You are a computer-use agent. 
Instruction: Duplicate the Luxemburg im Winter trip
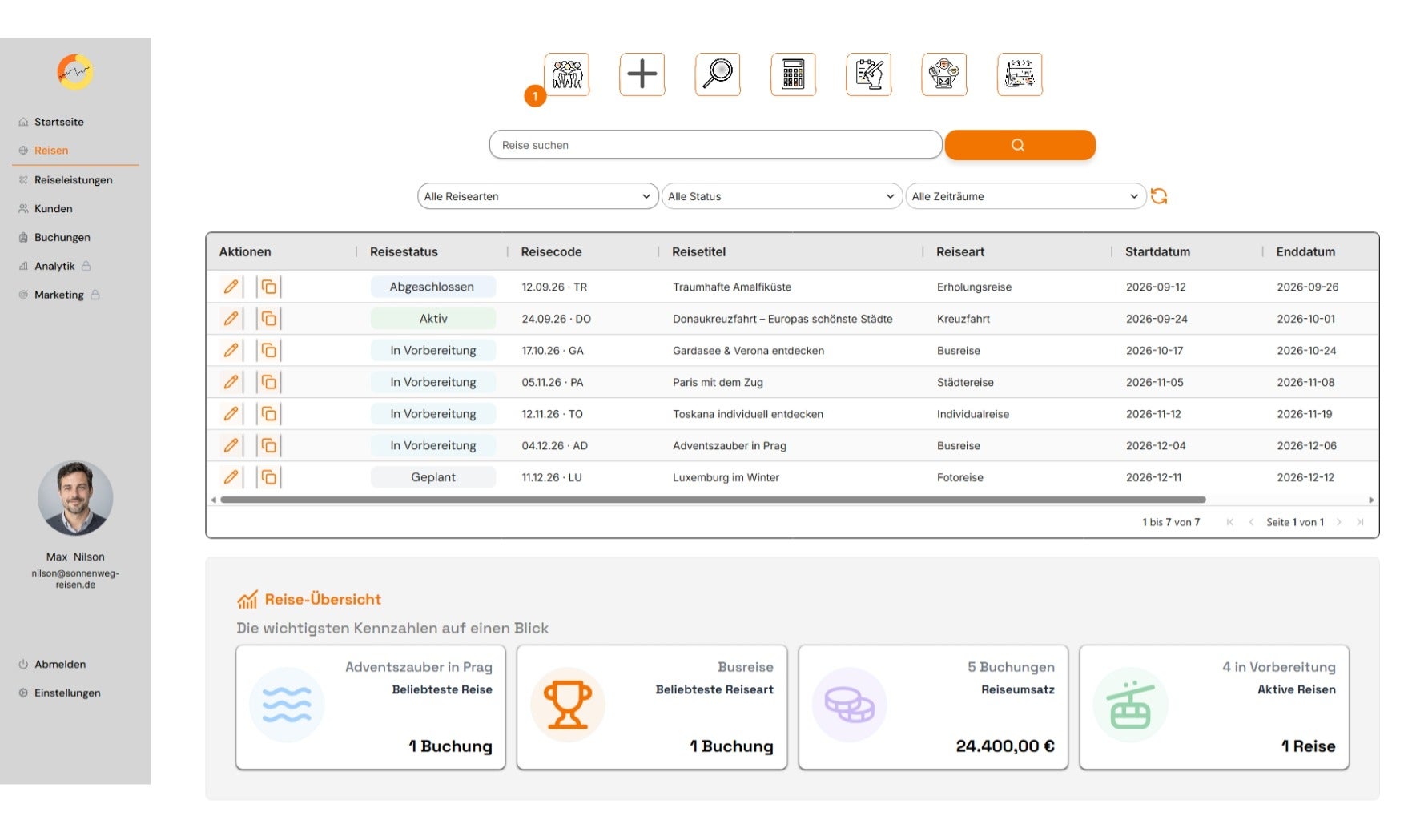tap(269, 477)
